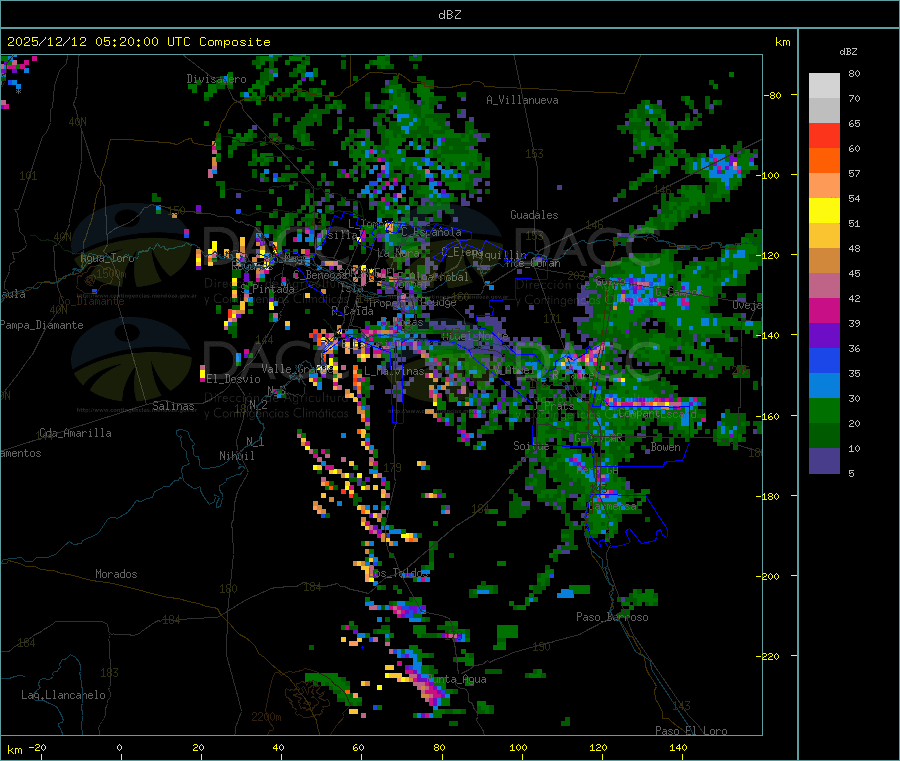
Task: Select the red 60 dBZ legend color
Action: click(824, 135)
